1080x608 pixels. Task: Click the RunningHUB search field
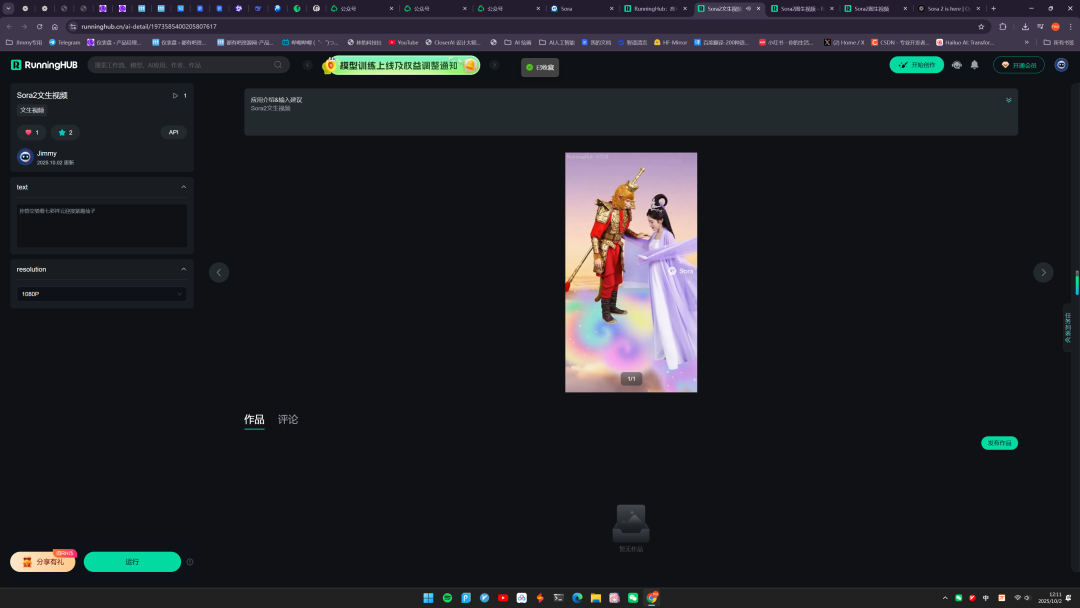(188, 65)
